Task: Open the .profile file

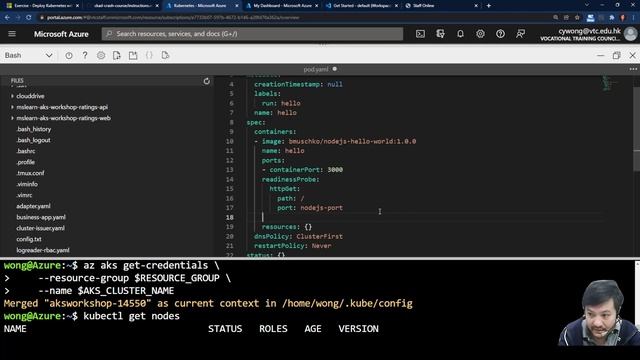Action: tap(25, 162)
